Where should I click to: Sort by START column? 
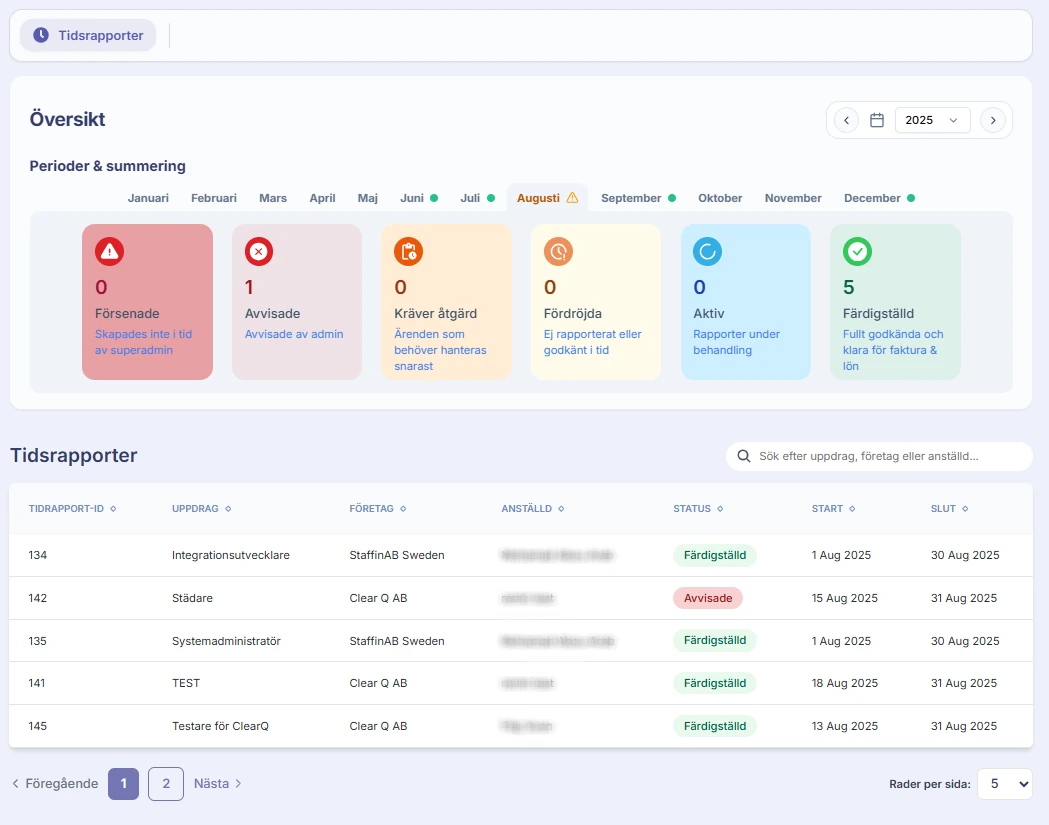(x=833, y=509)
